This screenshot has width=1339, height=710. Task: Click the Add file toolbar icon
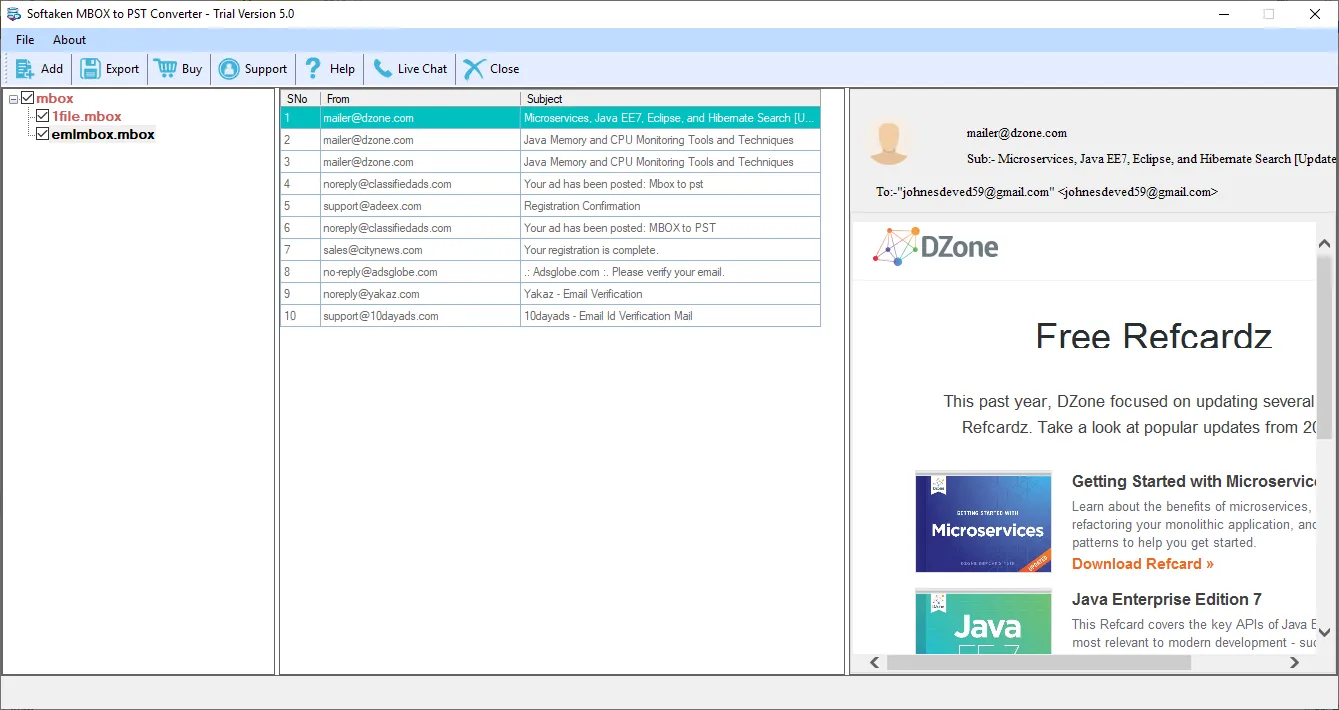[x=25, y=69]
